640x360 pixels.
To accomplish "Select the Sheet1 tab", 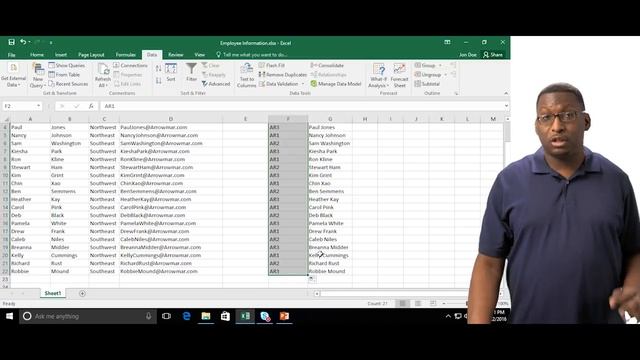I will (53, 293).
